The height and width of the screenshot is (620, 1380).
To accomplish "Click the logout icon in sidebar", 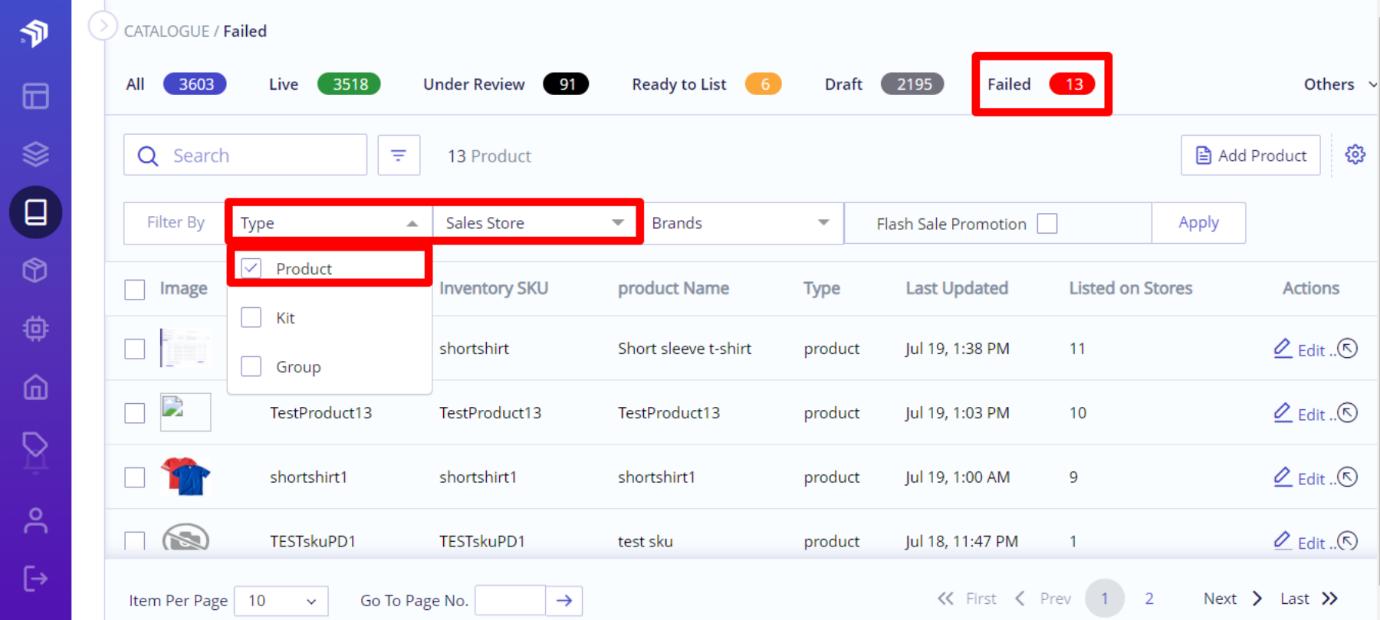I will click(36, 578).
